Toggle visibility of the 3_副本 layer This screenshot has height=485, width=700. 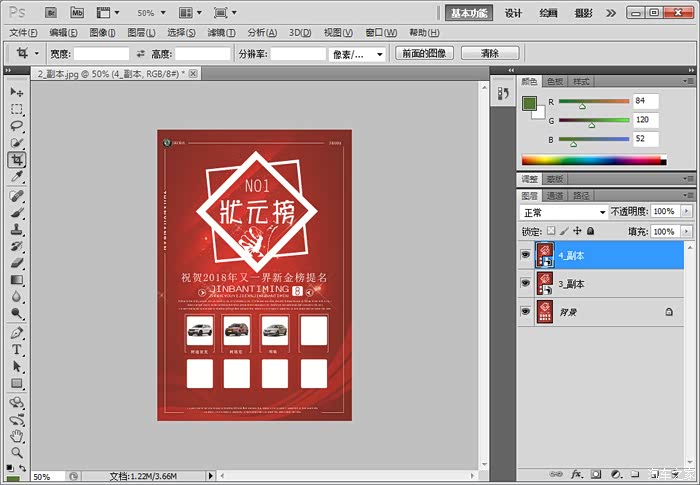point(526,284)
